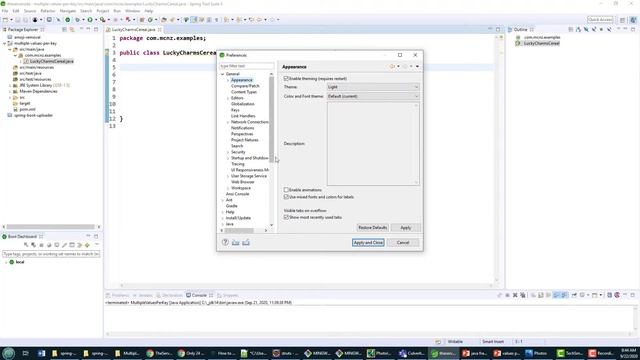Click the Apply button
640x360 pixels.
click(x=405, y=227)
